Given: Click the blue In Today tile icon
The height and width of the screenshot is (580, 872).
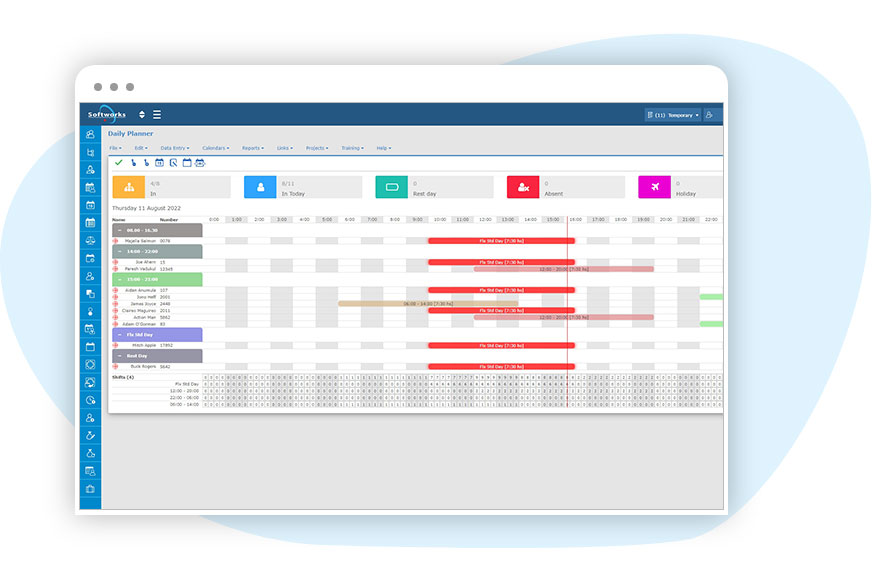Looking at the screenshot, I should tap(260, 187).
